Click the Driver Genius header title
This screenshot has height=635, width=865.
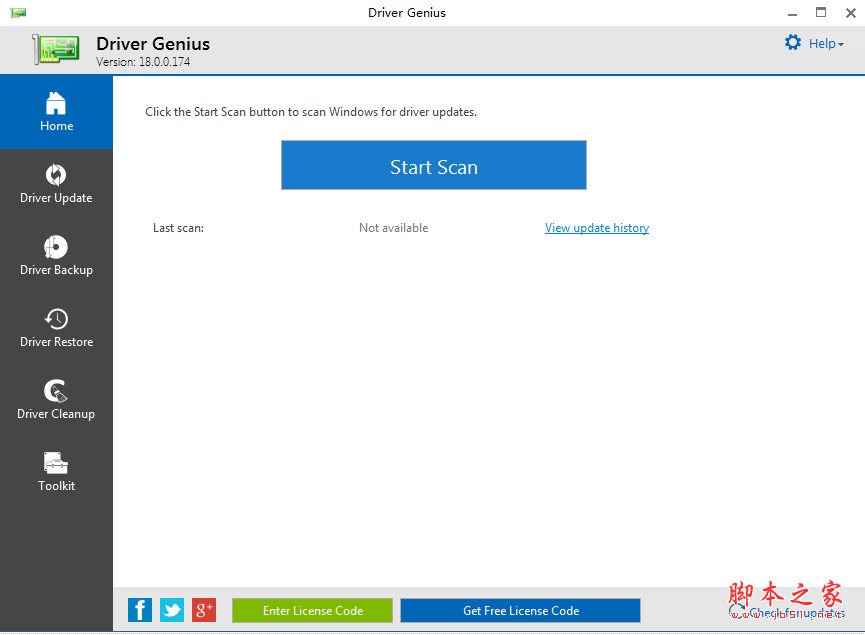click(x=153, y=44)
